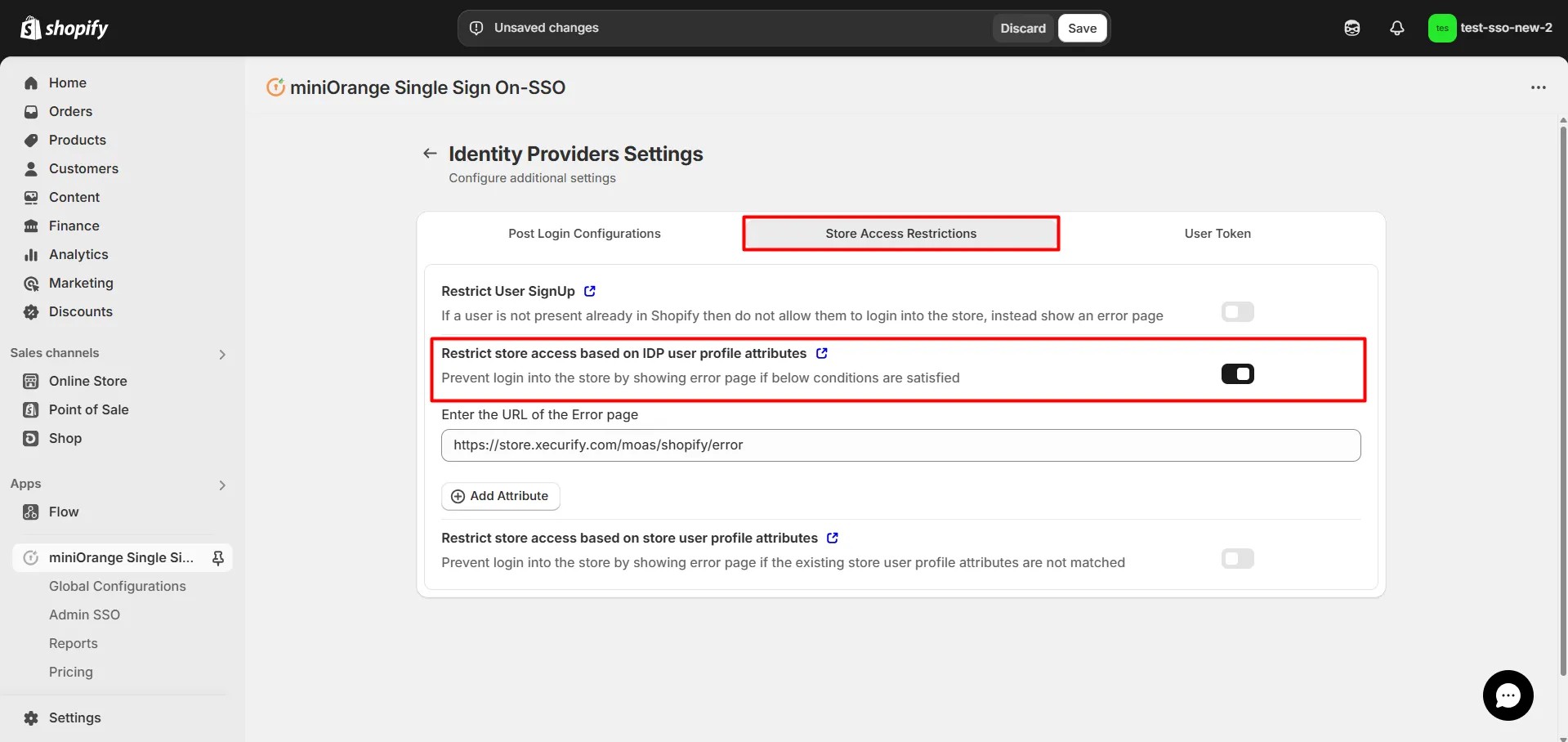
Task: Expand the Sales channels chevron
Action: (x=222, y=354)
